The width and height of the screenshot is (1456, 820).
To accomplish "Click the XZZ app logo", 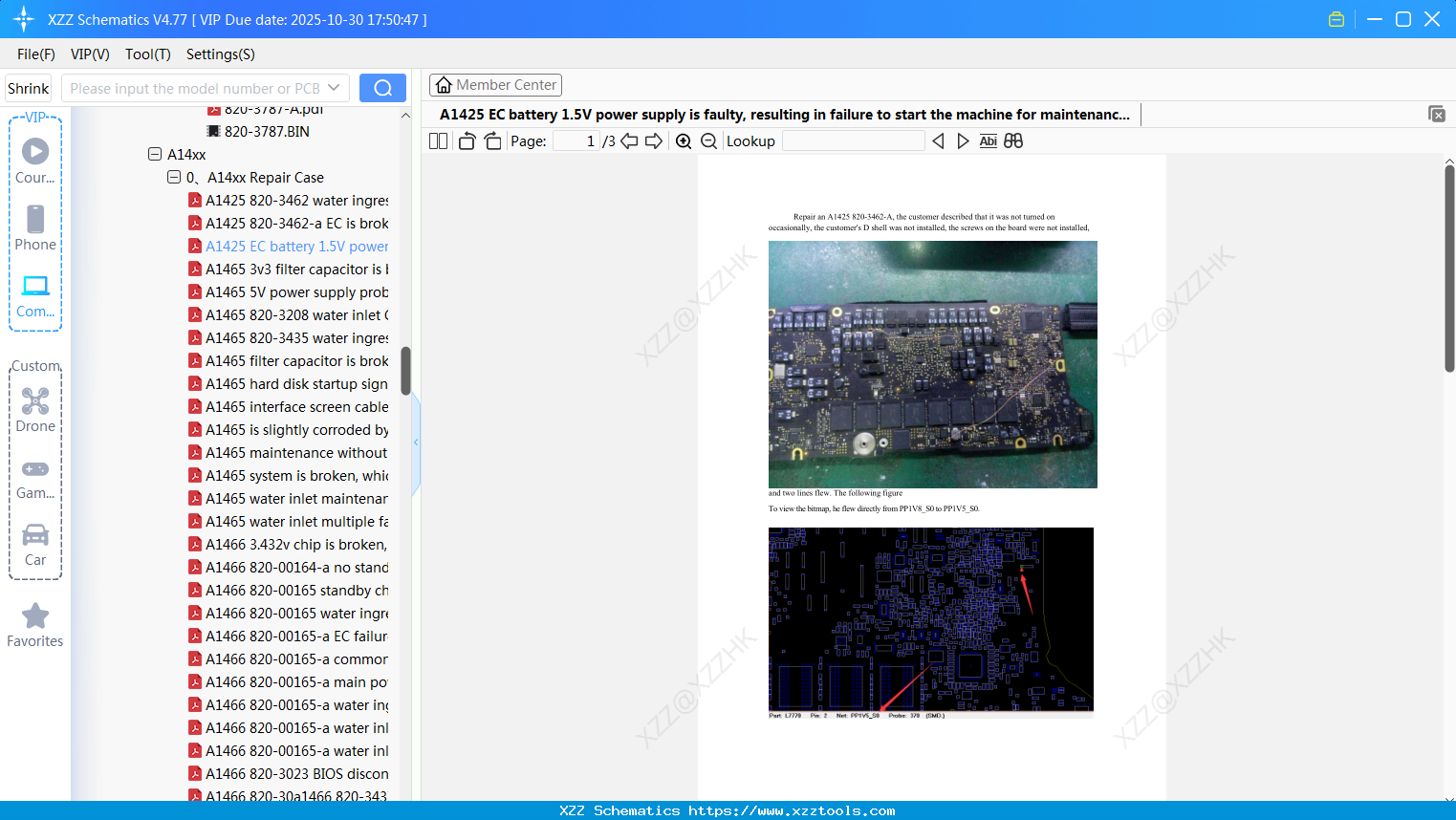I will click(x=24, y=19).
